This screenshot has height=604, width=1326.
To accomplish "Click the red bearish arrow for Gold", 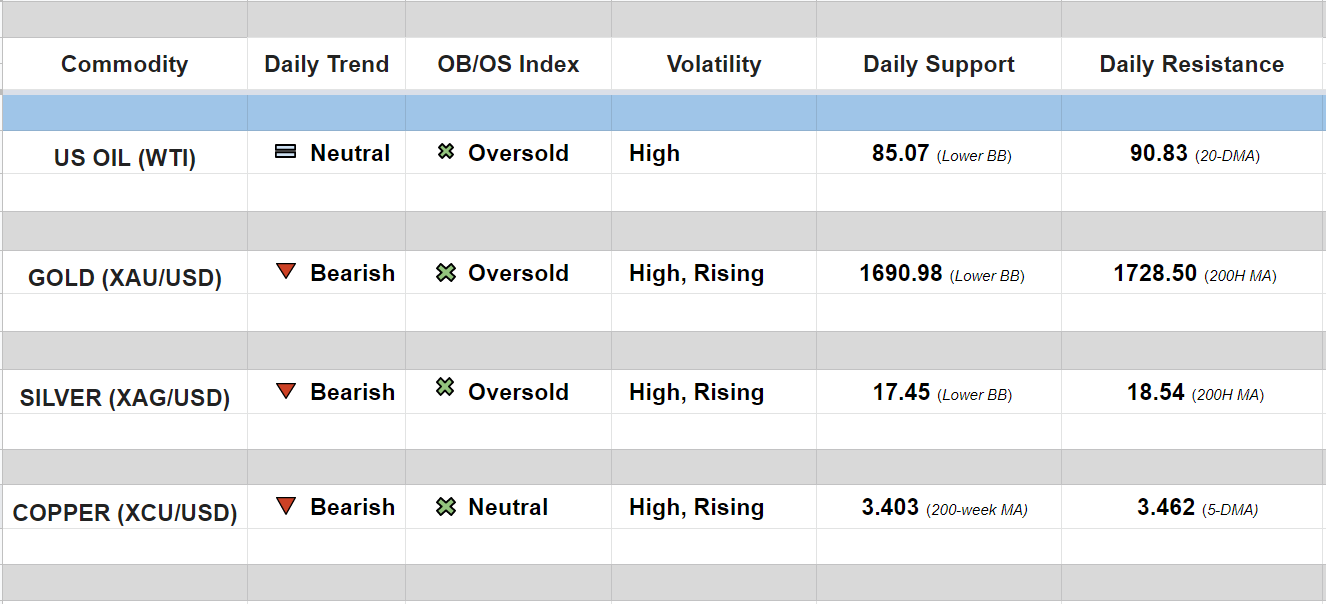I will click(286, 271).
